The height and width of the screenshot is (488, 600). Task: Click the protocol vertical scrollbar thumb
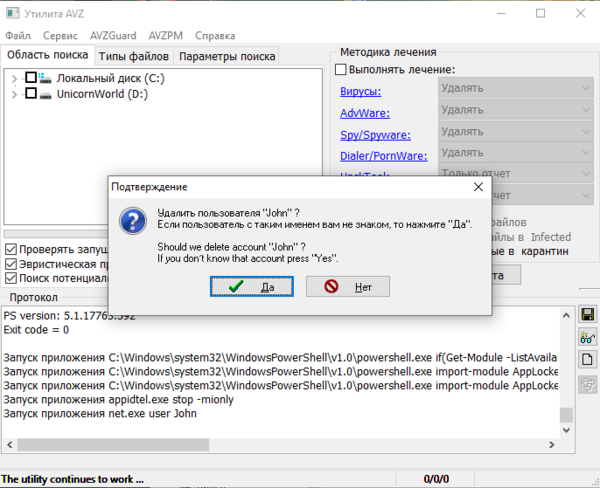click(x=566, y=415)
